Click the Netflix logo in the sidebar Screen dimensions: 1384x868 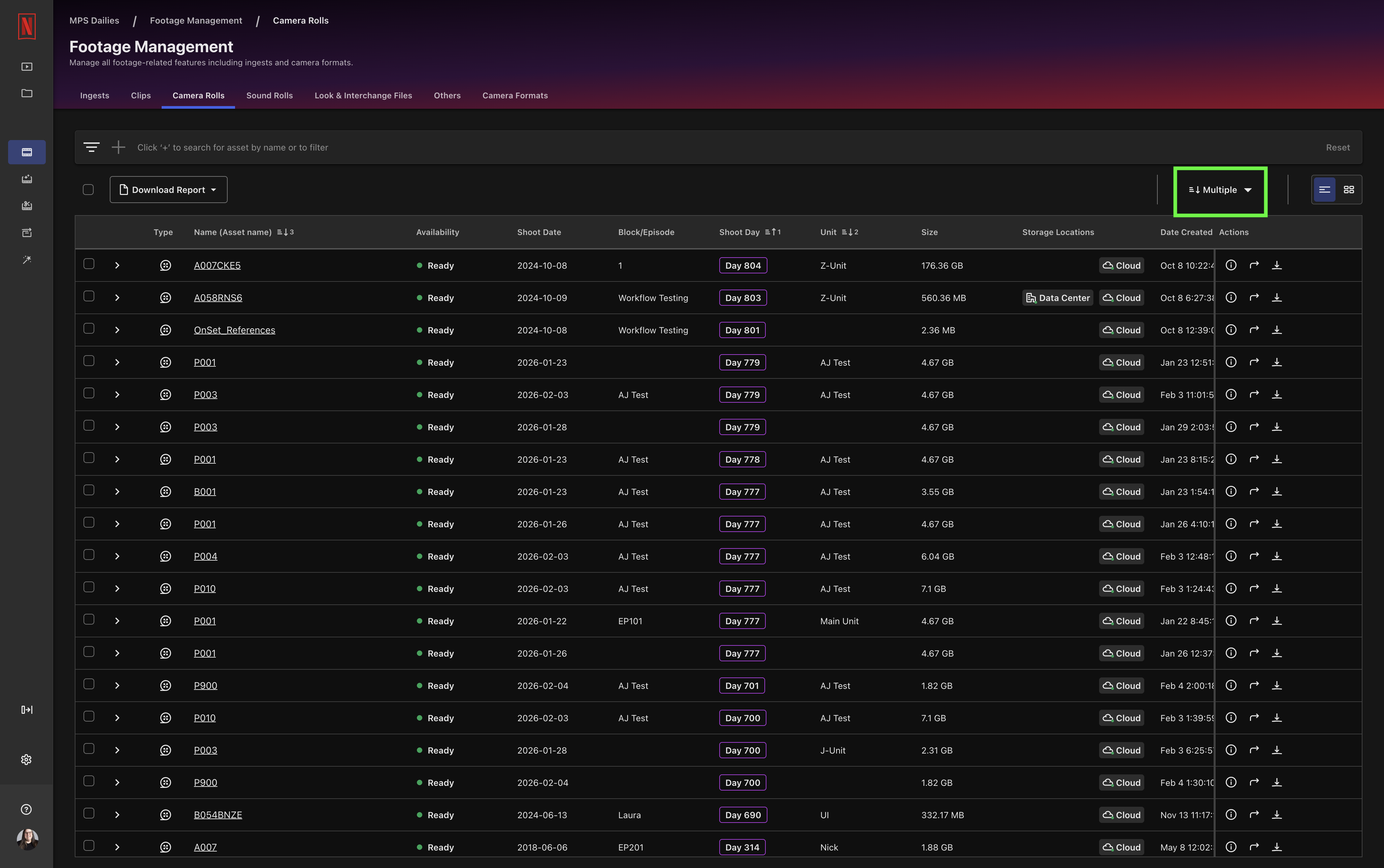coord(26,26)
